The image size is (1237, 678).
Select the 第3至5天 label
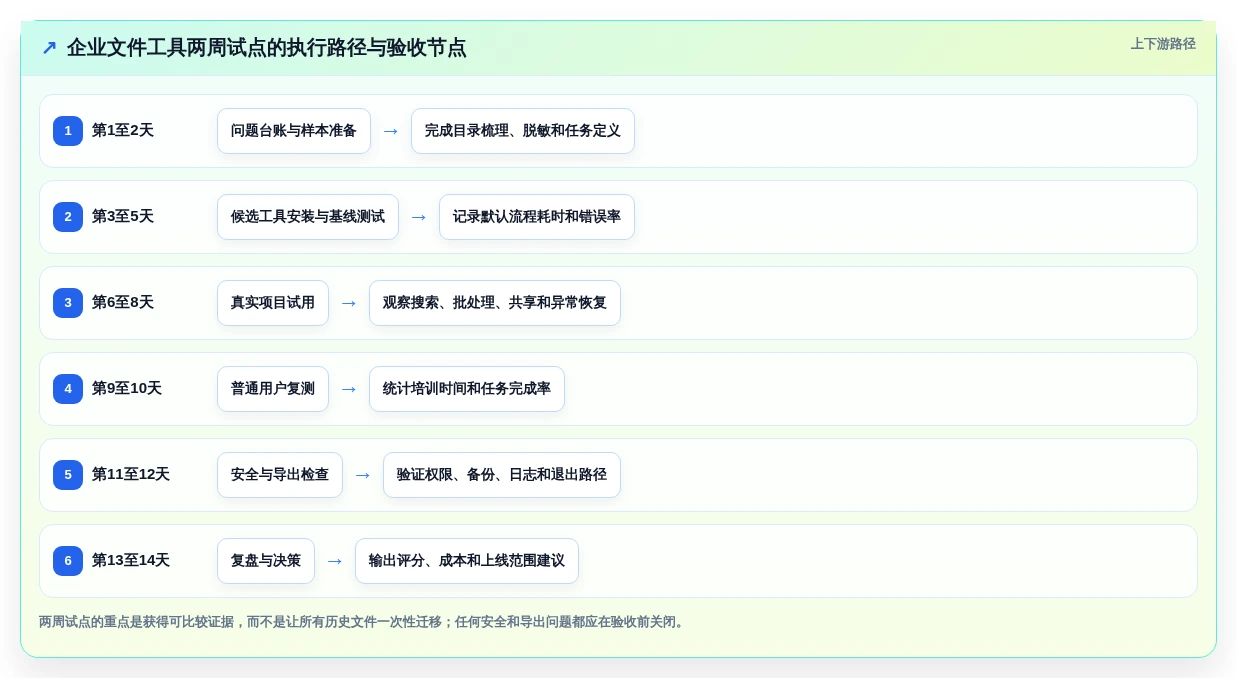point(123,217)
